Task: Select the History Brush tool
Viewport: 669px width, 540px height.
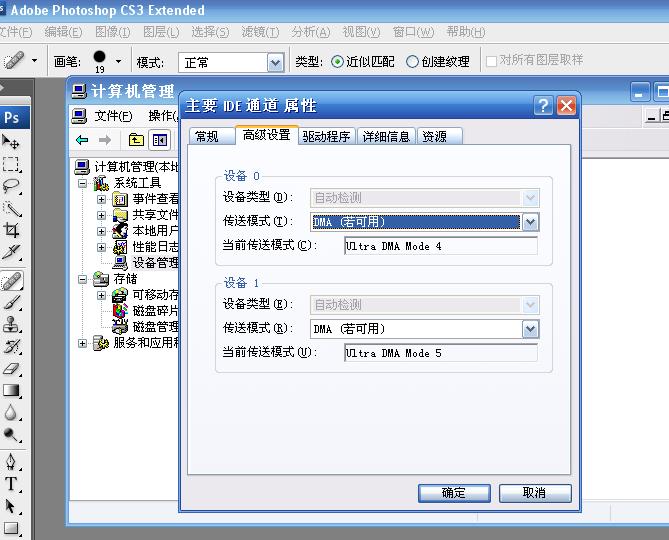Action: 12,347
